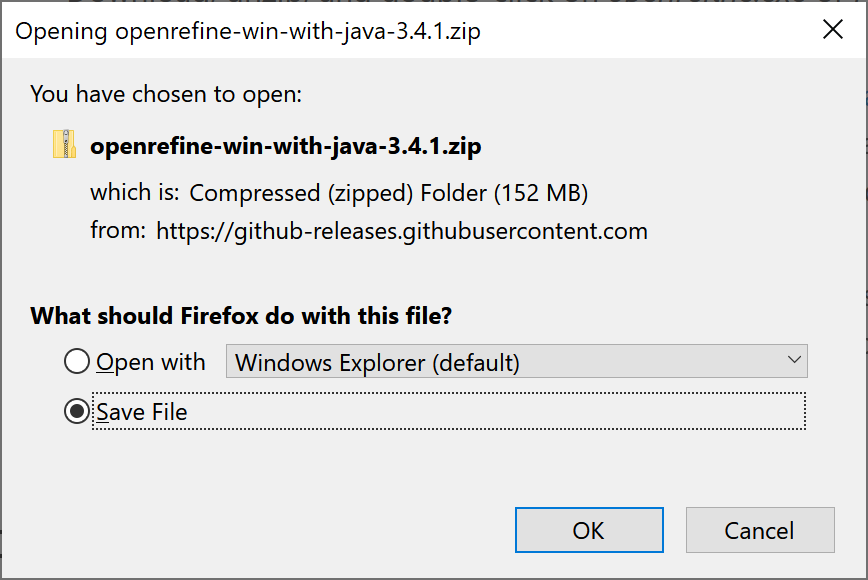
Task: Click the yellow compressed folder icon
Action: point(63,144)
